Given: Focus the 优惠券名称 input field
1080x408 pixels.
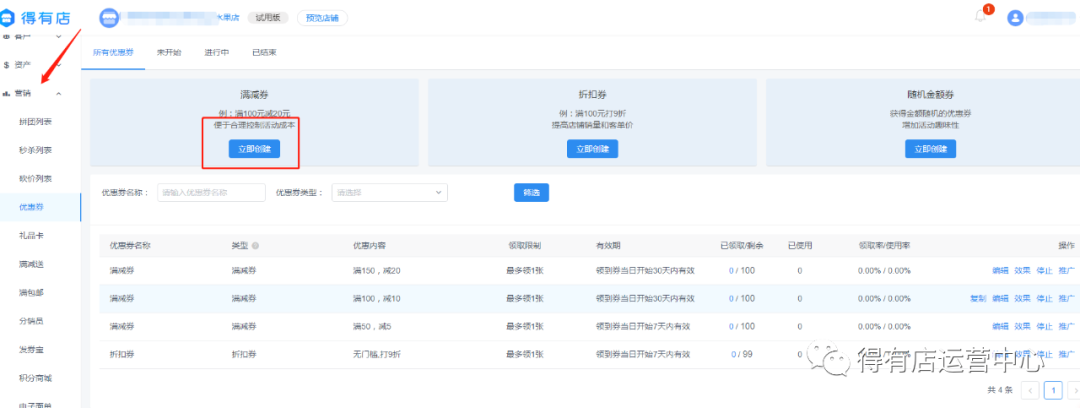Looking at the screenshot, I should click(211, 193).
